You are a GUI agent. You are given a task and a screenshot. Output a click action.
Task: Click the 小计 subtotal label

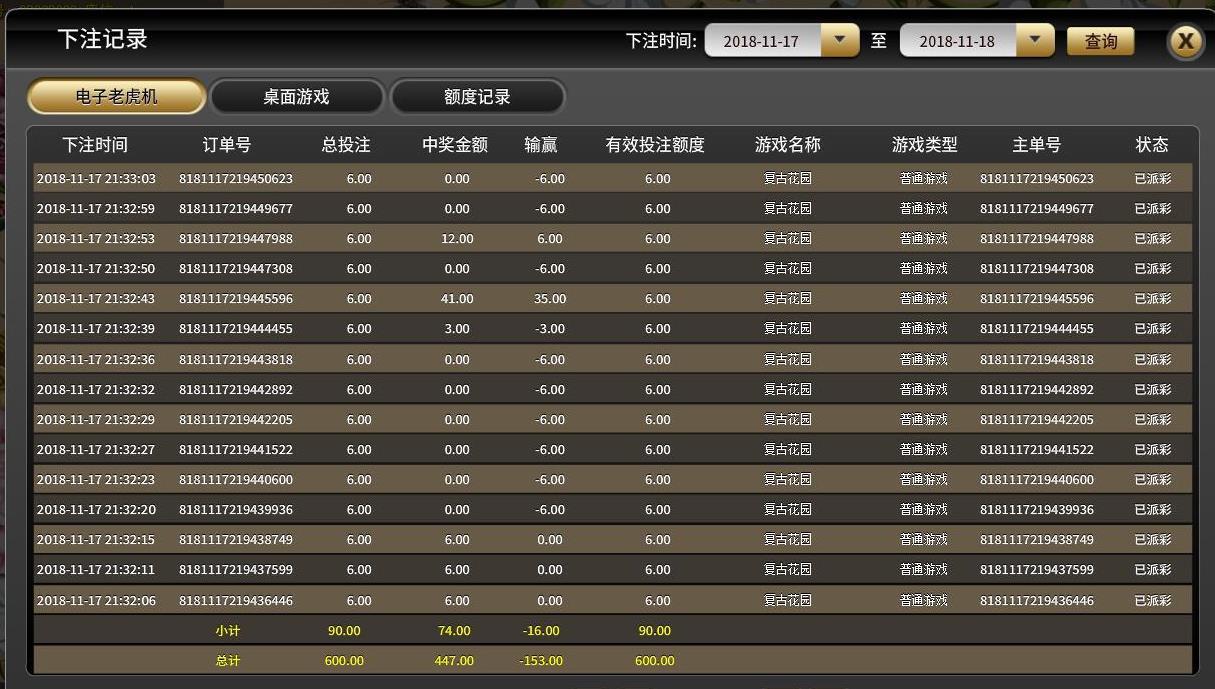pos(227,631)
